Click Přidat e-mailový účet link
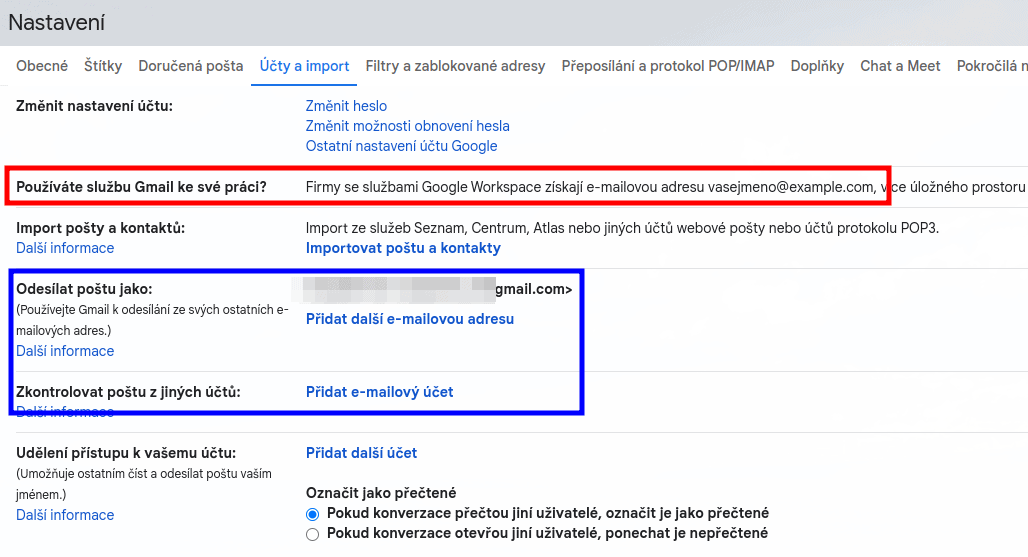This screenshot has height=557, width=1028. click(x=380, y=392)
